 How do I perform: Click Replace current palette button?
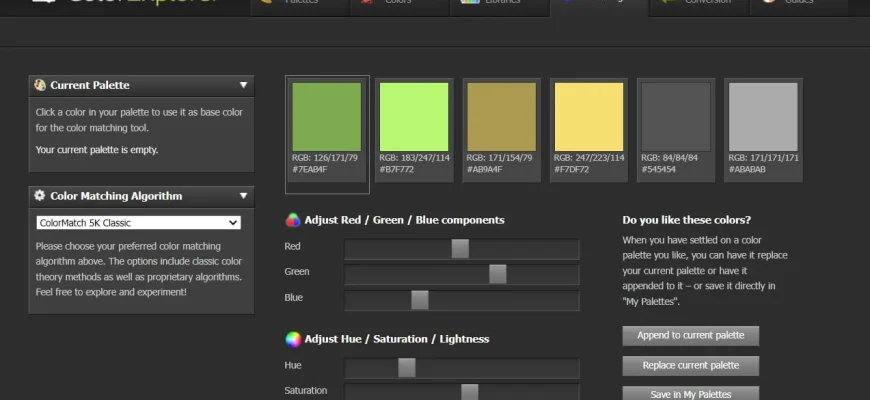(690, 365)
